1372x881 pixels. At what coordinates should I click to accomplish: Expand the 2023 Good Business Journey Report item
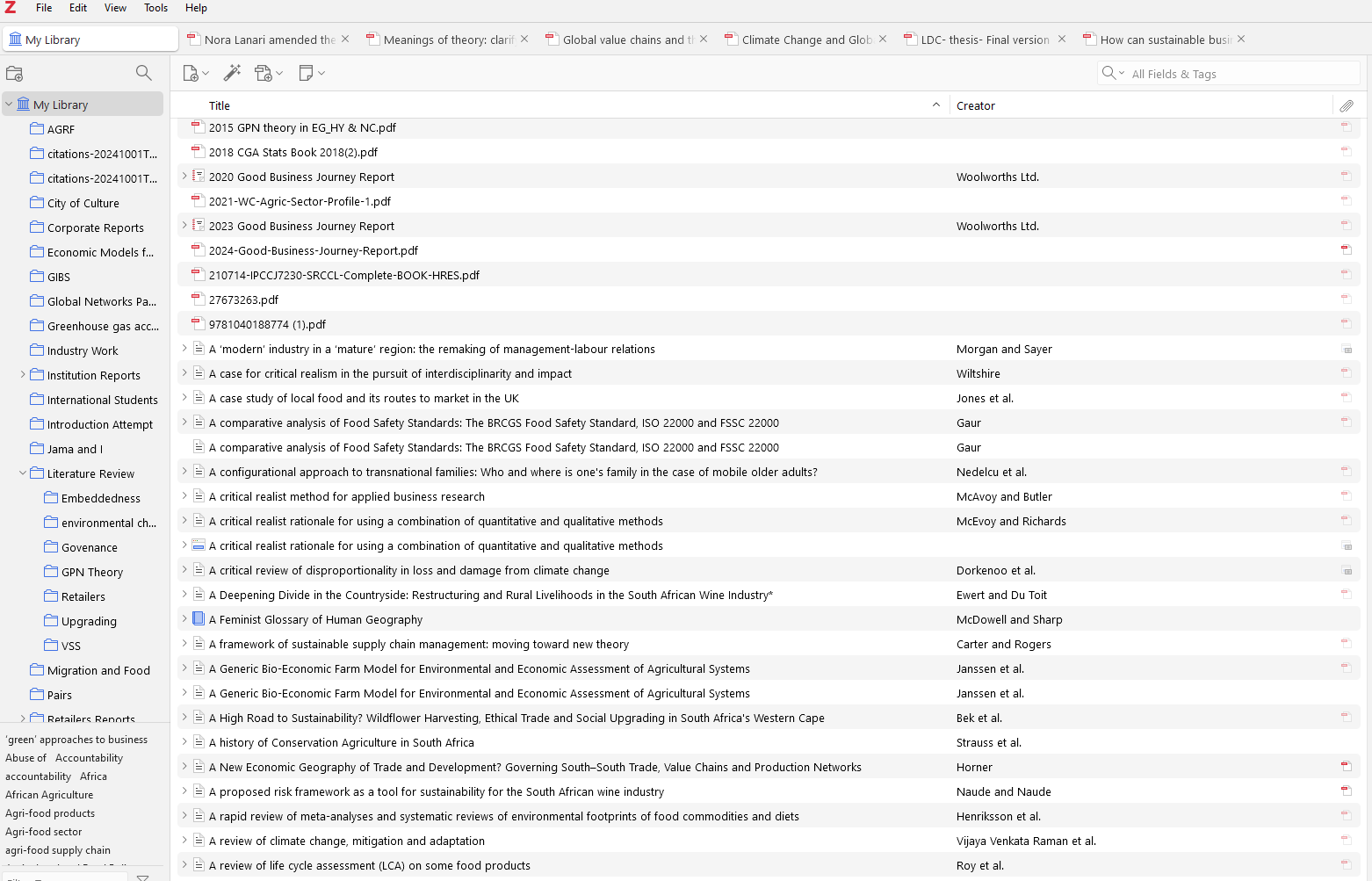coord(184,225)
